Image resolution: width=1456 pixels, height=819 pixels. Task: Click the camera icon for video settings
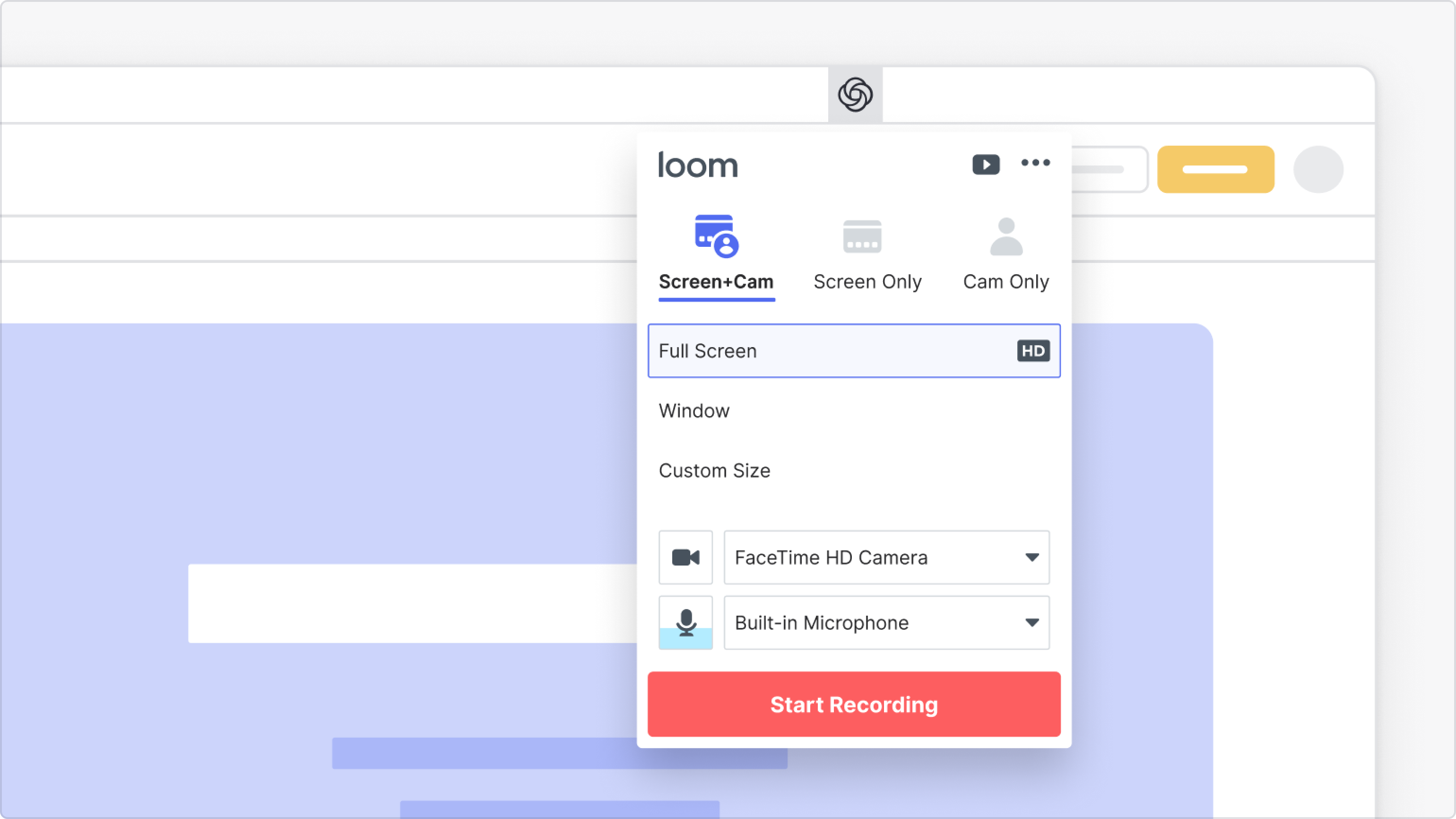(685, 557)
